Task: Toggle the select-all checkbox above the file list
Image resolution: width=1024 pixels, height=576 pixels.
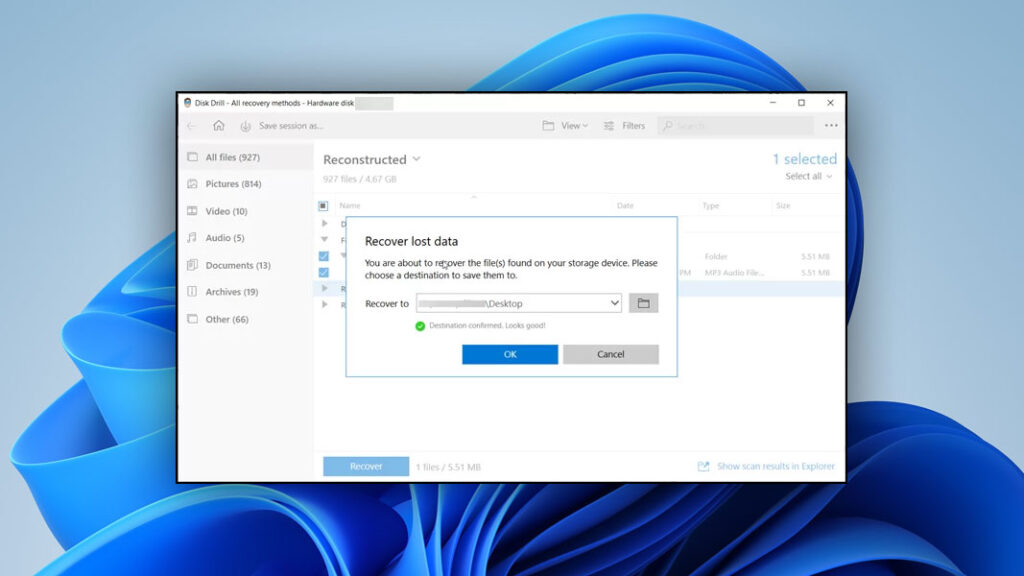Action: [x=324, y=205]
